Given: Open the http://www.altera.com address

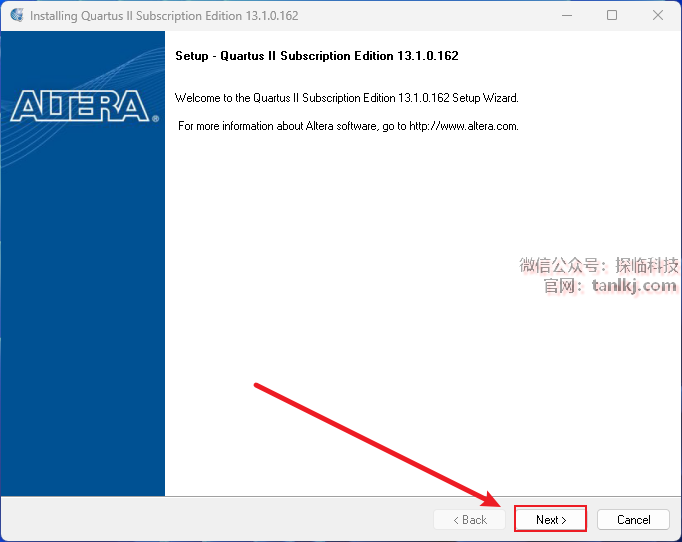Looking at the screenshot, I should click(x=464, y=126).
